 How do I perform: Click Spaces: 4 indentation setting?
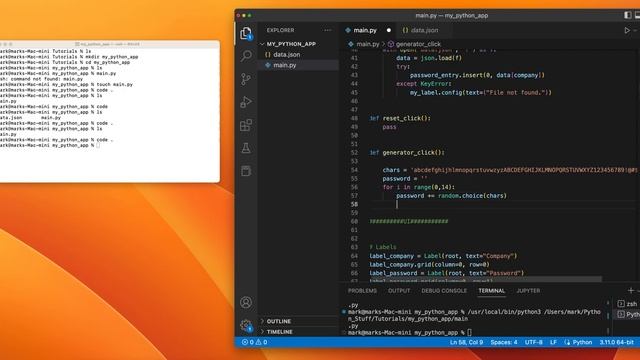pyautogui.click(x=504, y=342)
